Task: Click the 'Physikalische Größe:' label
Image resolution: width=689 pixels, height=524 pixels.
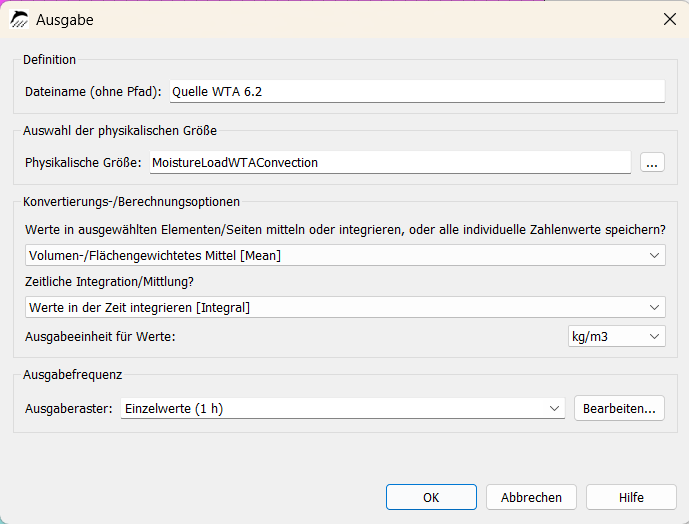Action: point(83,163)
